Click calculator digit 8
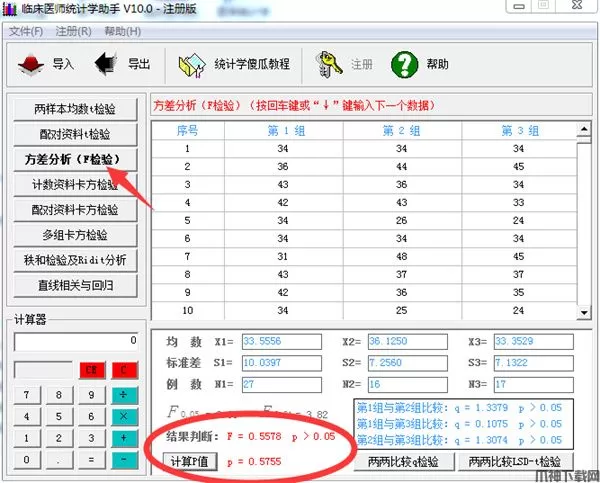The height and width of the screenshot is (483, 600). pos(59,395)
